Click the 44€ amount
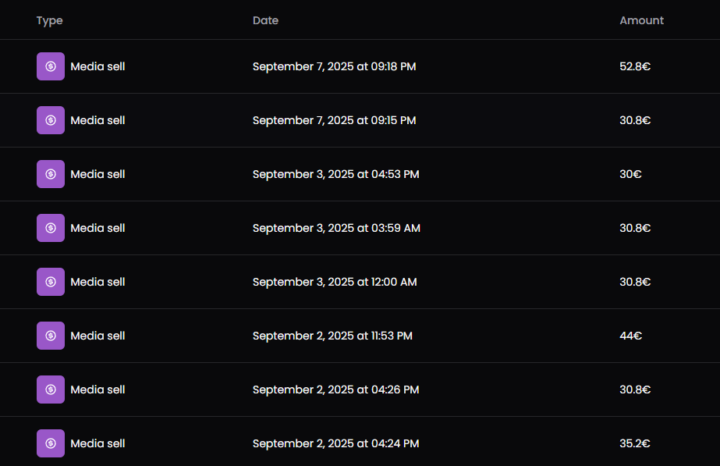The image size is (720, 466). (x=630, y=336)
